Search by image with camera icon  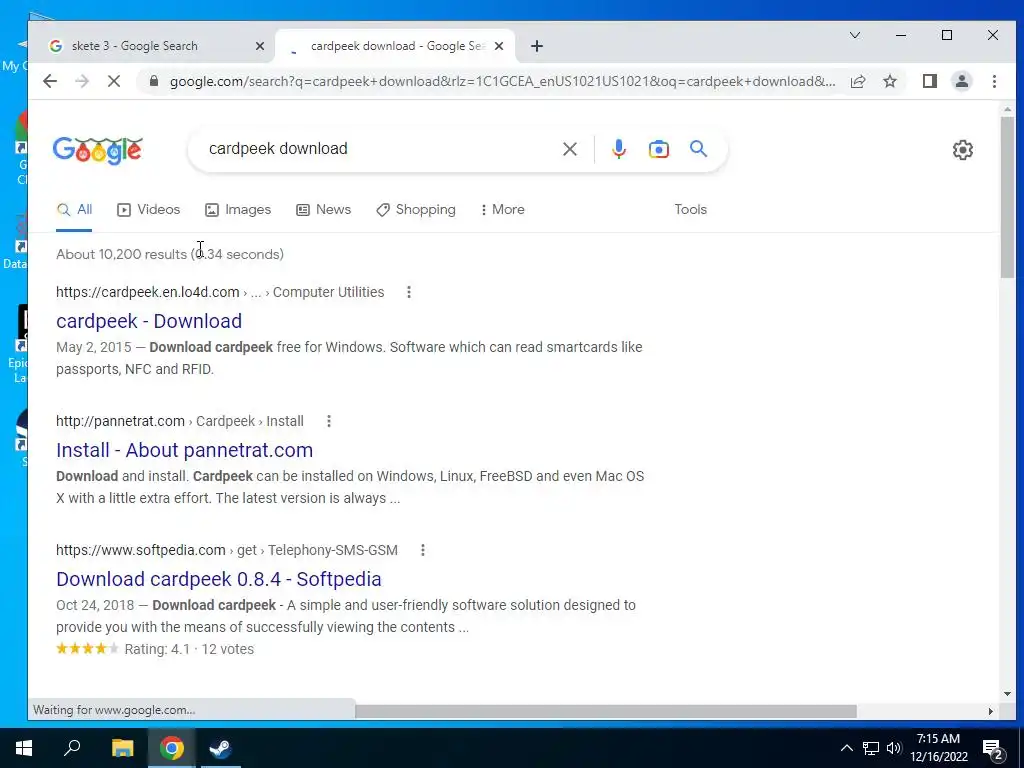tap(658, 149)
